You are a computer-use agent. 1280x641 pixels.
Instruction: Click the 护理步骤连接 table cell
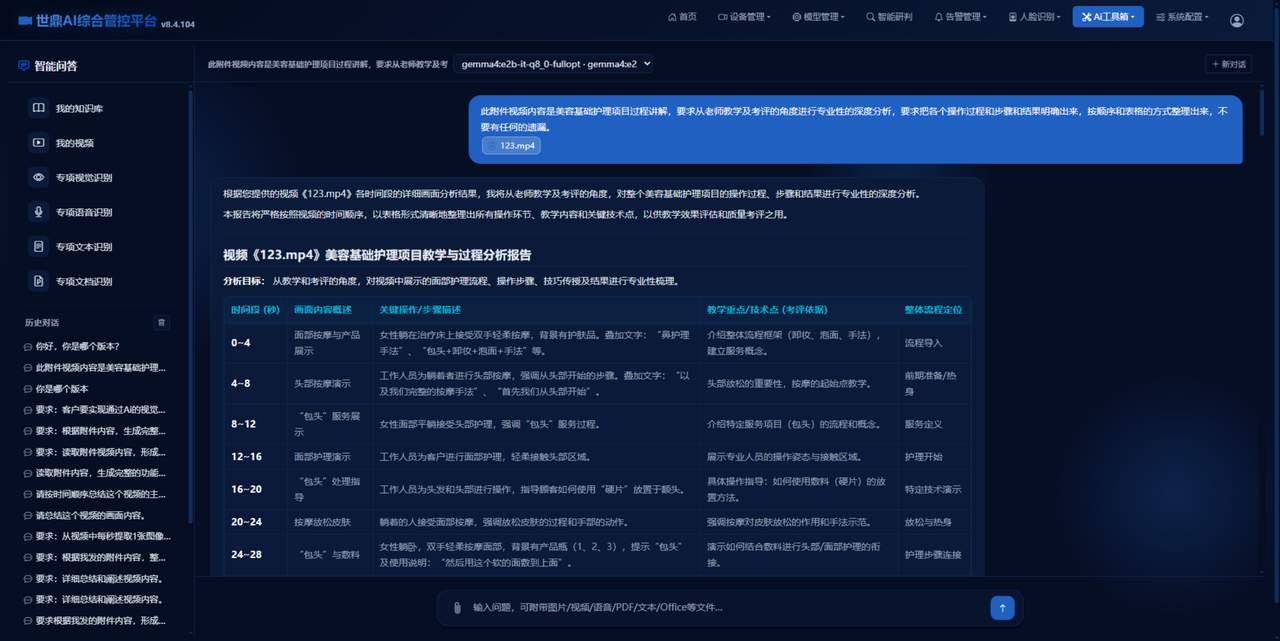pyautogui.click(x=933, y=554)
